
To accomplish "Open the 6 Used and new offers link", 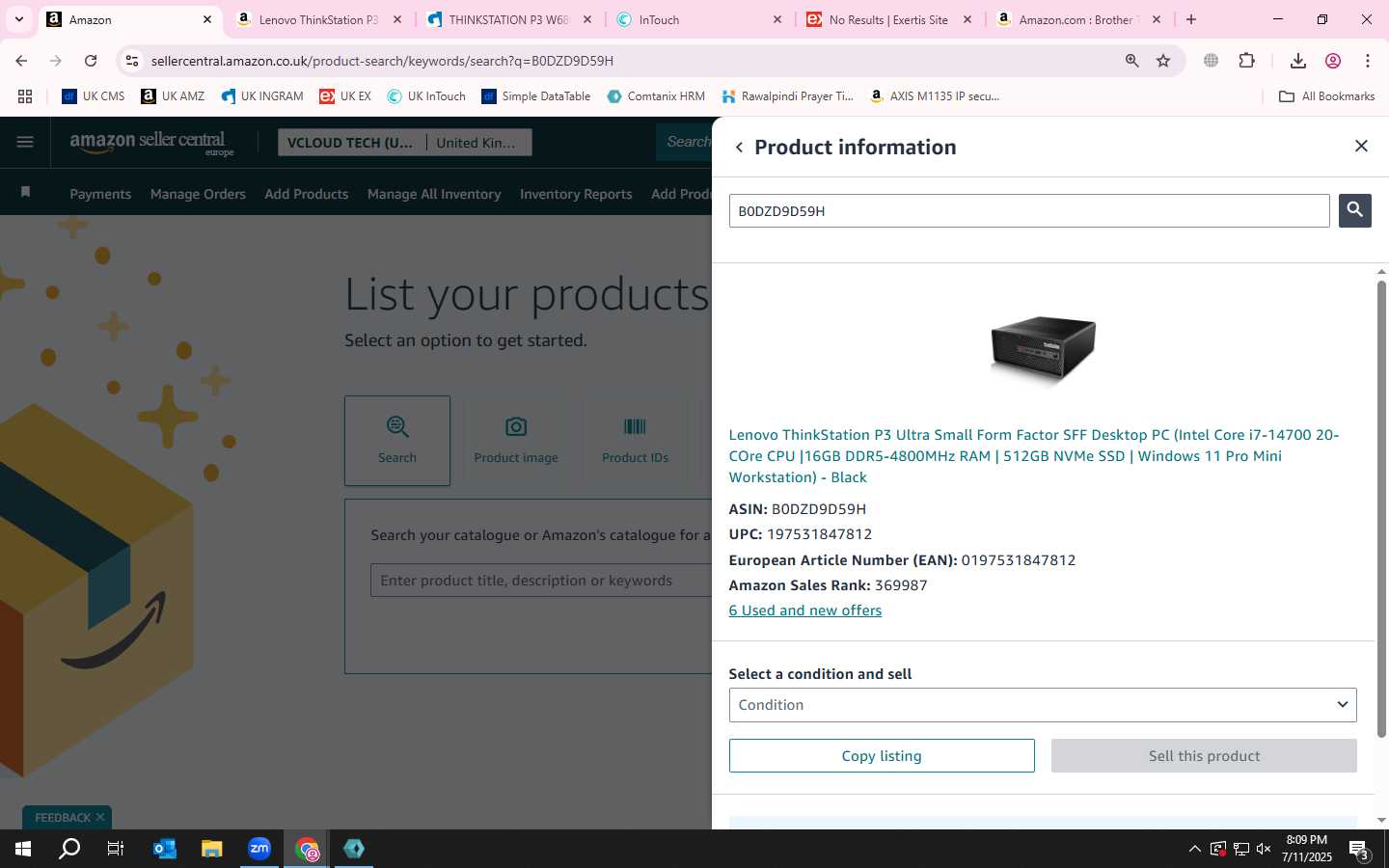I will point(804,610).
